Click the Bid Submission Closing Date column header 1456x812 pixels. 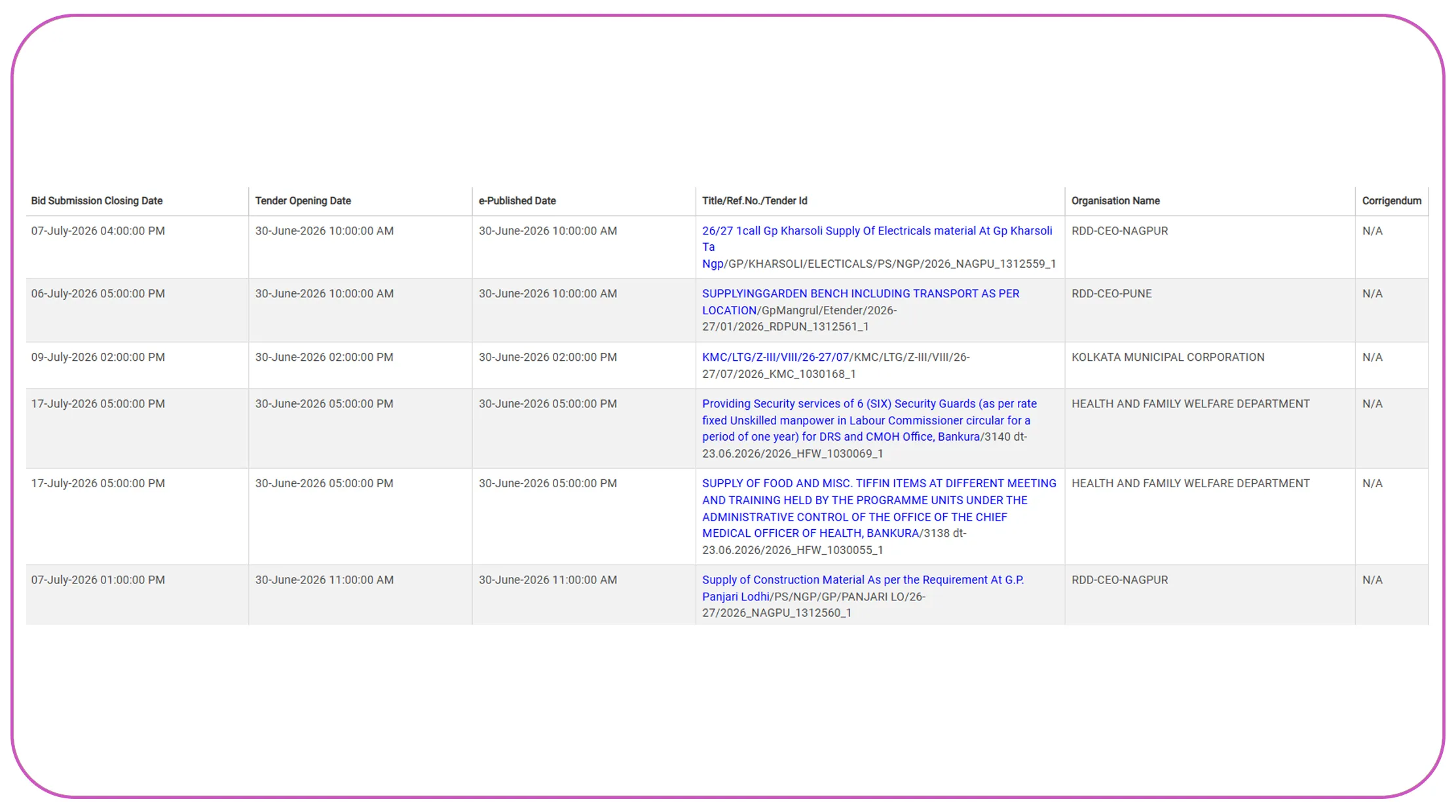coord(97,200)
